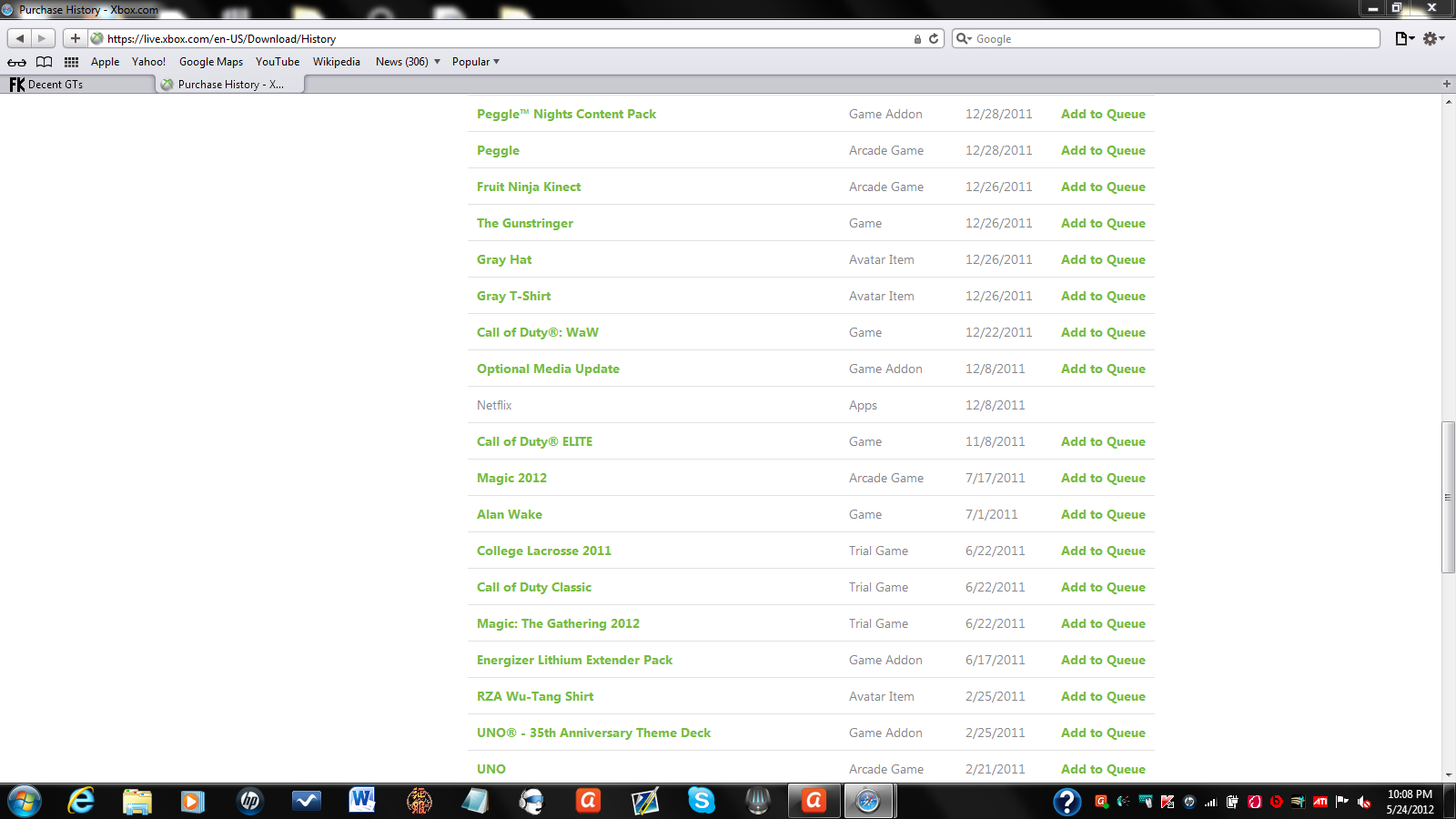
Task: Select the Purchase History tab
Action: click(x=229, y=84)
